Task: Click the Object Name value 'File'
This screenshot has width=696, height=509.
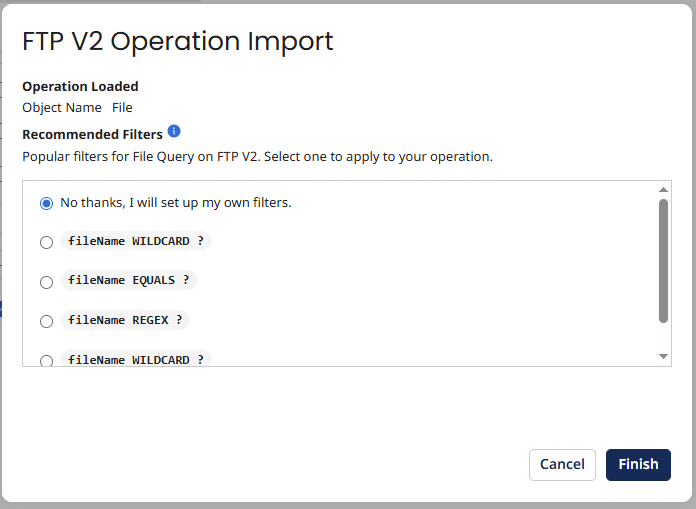Action: pos(122,107)
